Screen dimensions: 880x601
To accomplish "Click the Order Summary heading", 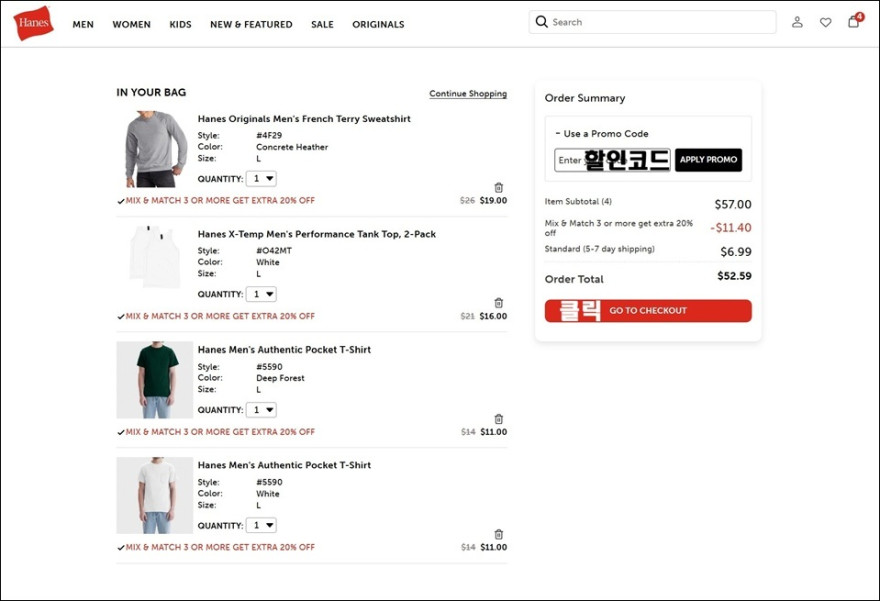I will 585,98.
